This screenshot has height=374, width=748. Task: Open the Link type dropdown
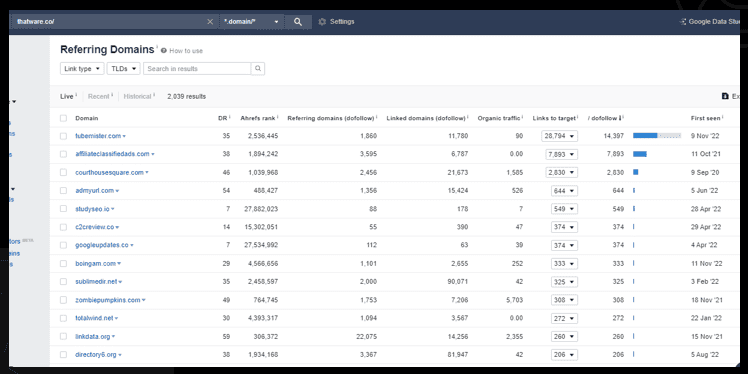pos(82,69)
